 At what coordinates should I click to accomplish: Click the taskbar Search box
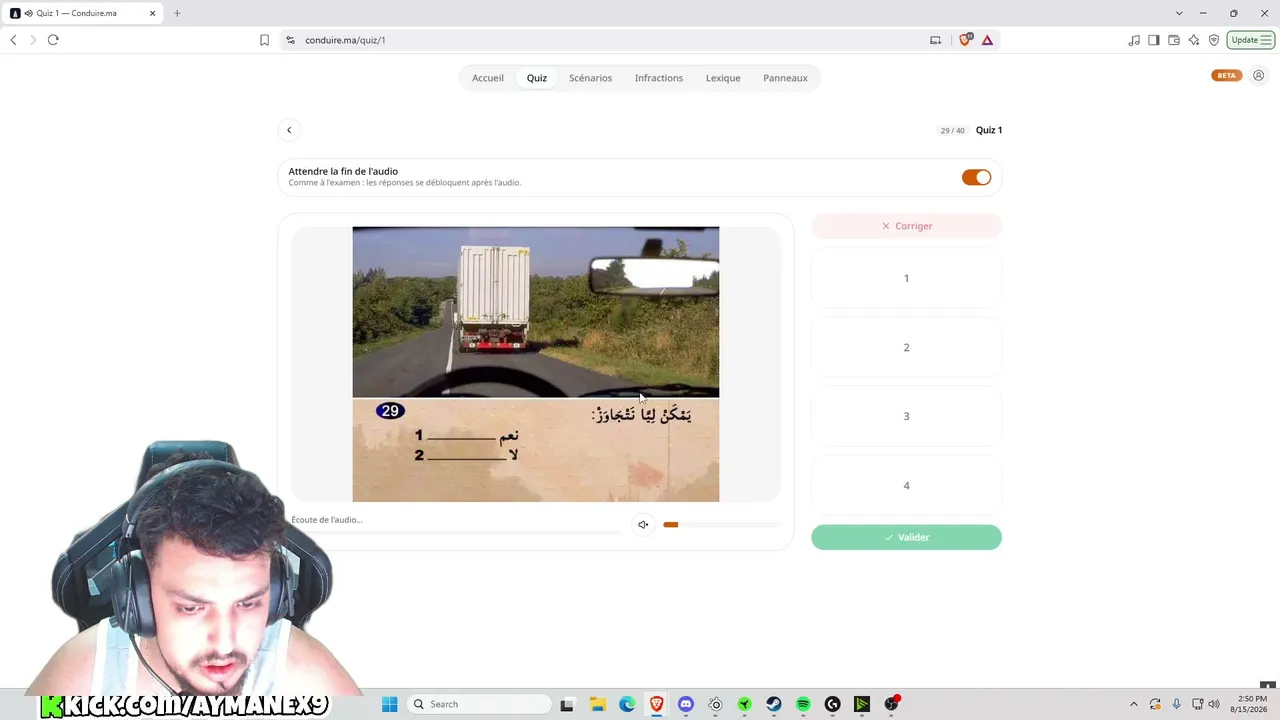[x=479, y=704]
